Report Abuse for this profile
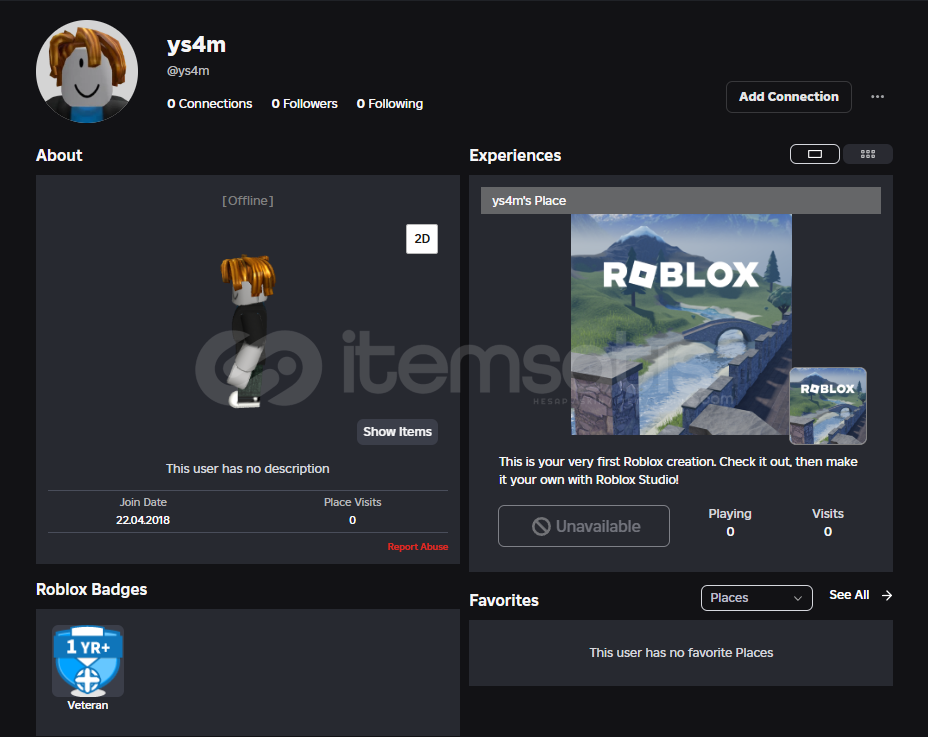 417,546
